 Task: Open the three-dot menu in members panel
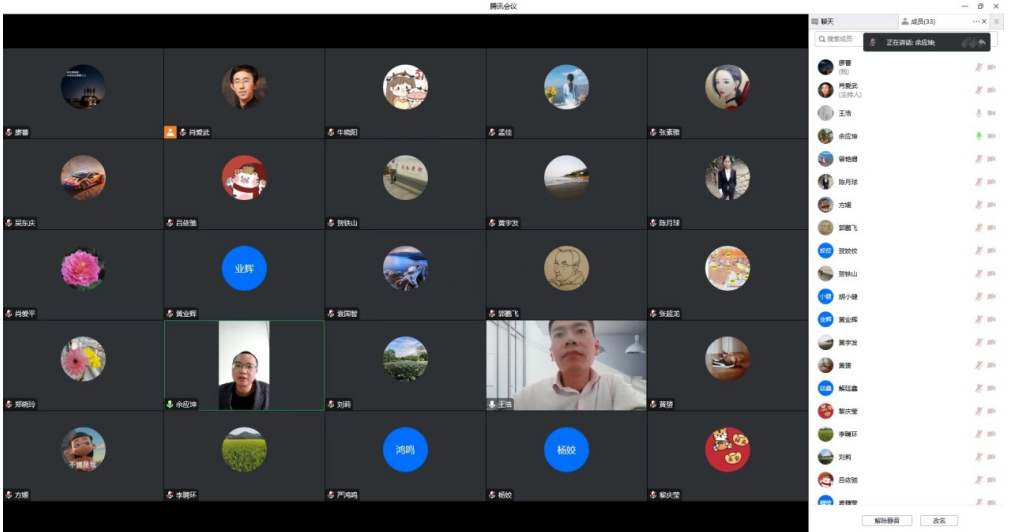tap(976, 21)
